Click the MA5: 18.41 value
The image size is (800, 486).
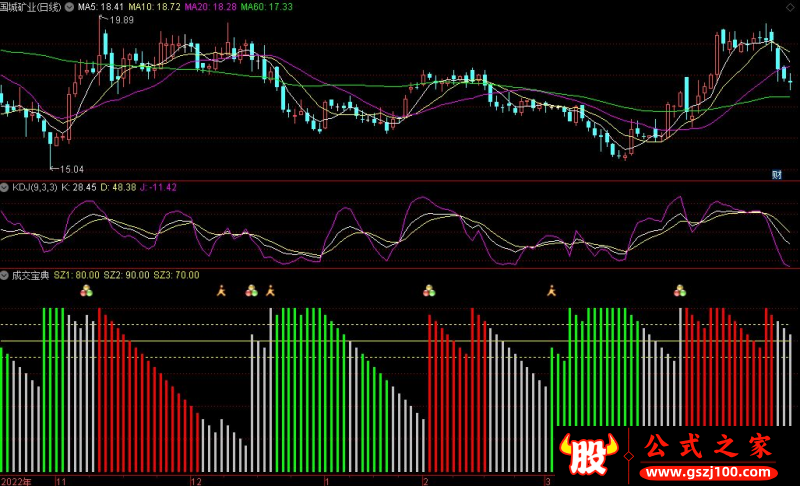coord(101,7)
